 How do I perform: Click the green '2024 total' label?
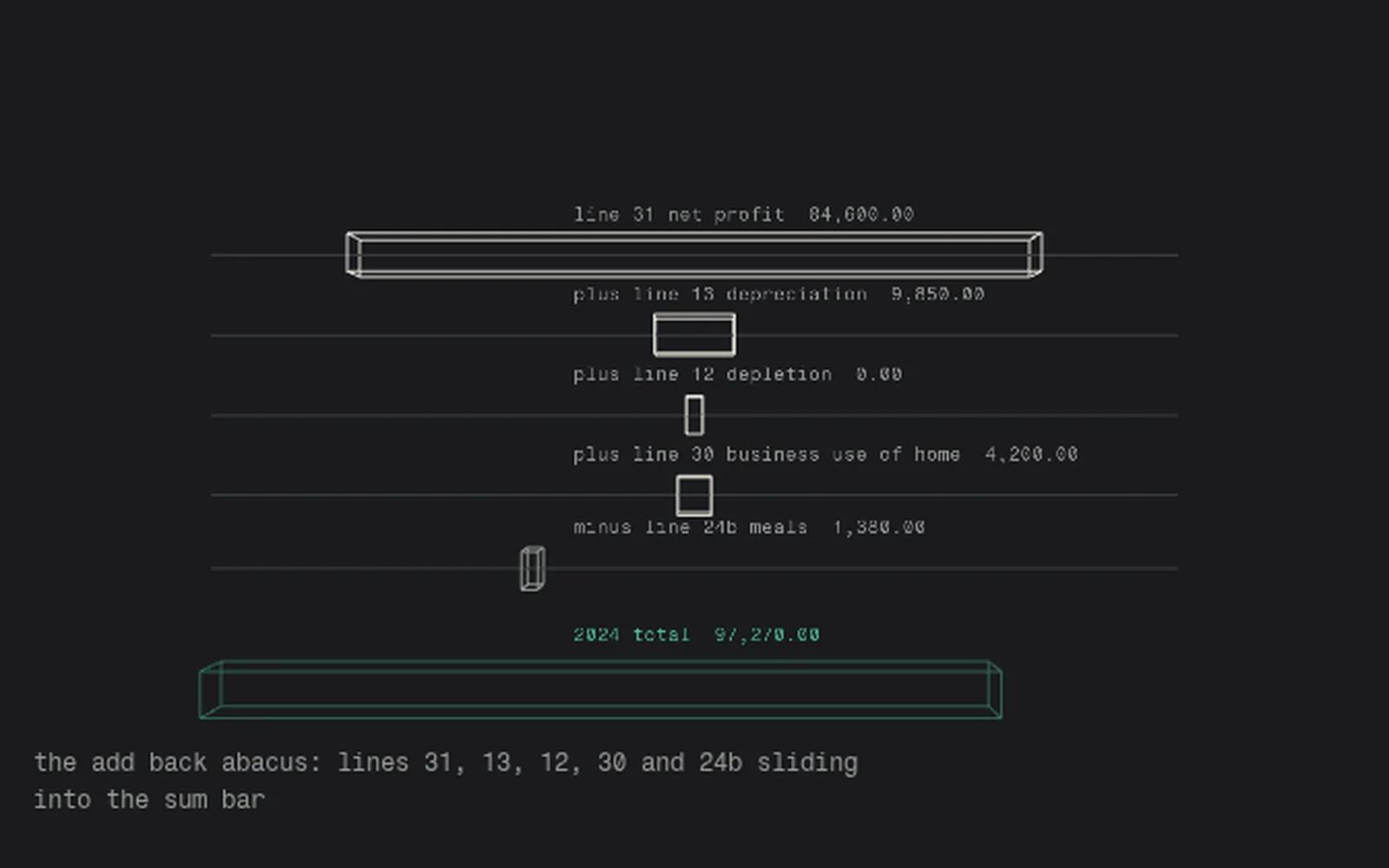pos(695,635)
